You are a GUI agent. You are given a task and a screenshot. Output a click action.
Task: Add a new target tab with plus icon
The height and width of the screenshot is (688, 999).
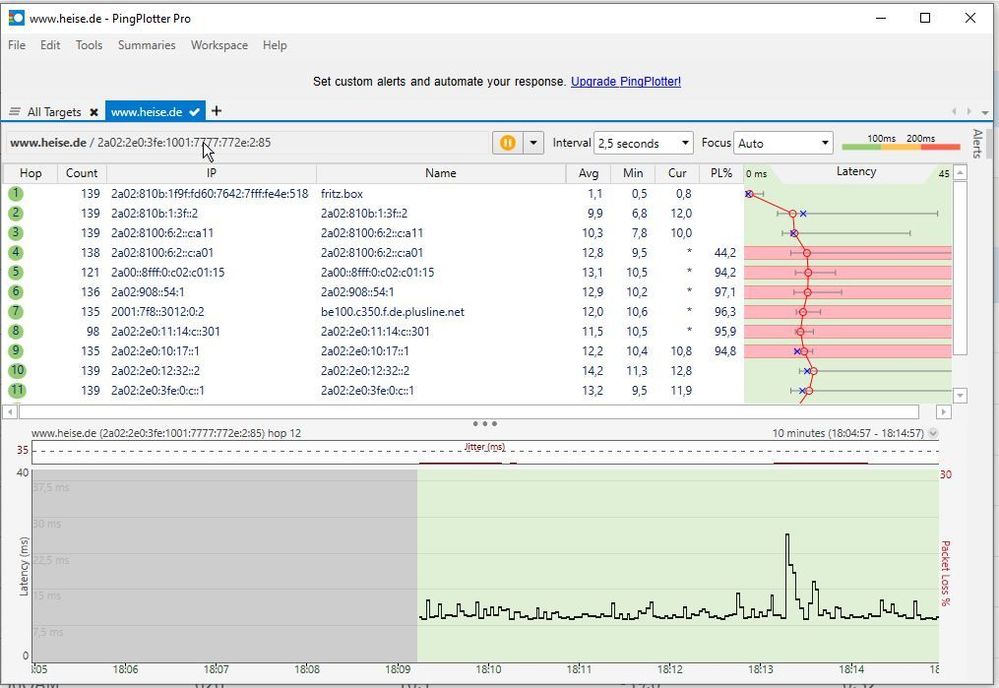pyautogui.click(x=216, y=111)
